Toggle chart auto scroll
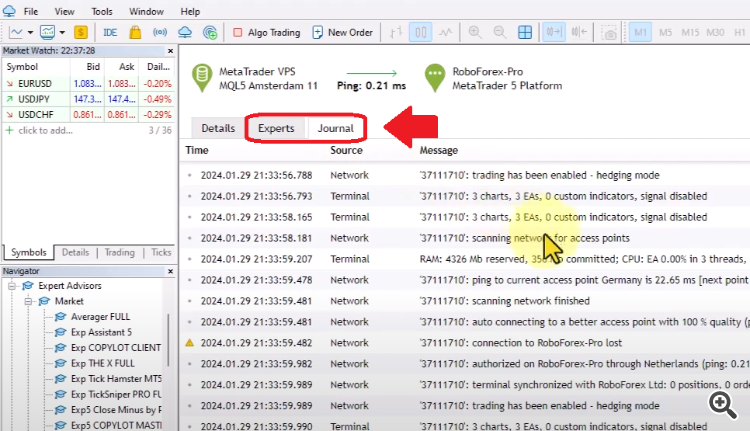Image resolution: width=750 pixels, height=431 pixels. 554,33
